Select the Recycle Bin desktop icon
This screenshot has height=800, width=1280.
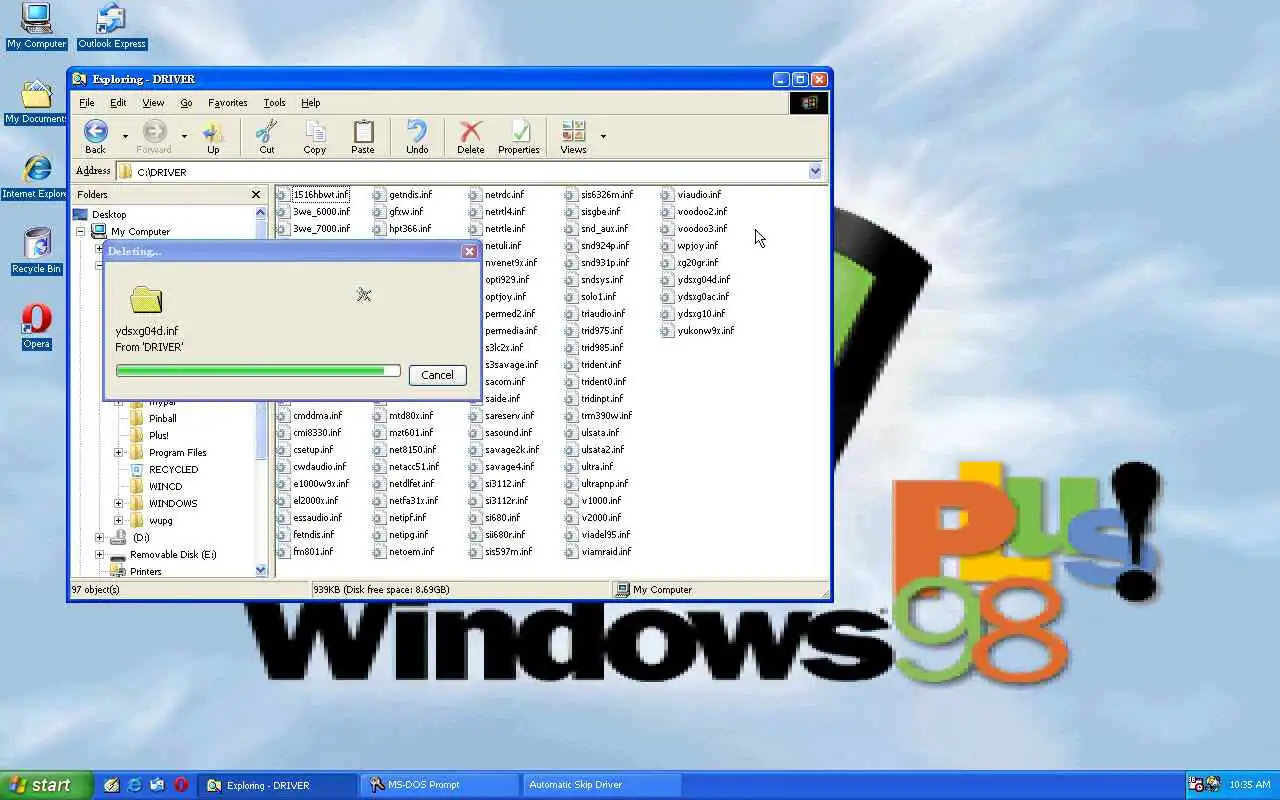coord(37,251)
